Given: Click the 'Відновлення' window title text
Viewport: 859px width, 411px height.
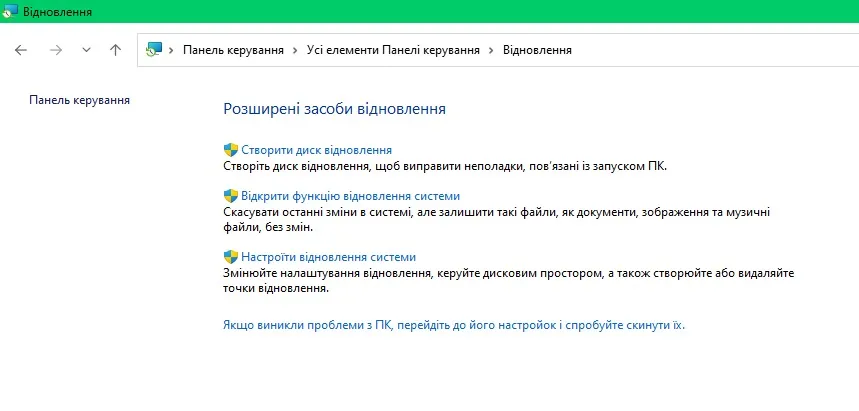Looking at the screenshot, I should click(58, 12).
